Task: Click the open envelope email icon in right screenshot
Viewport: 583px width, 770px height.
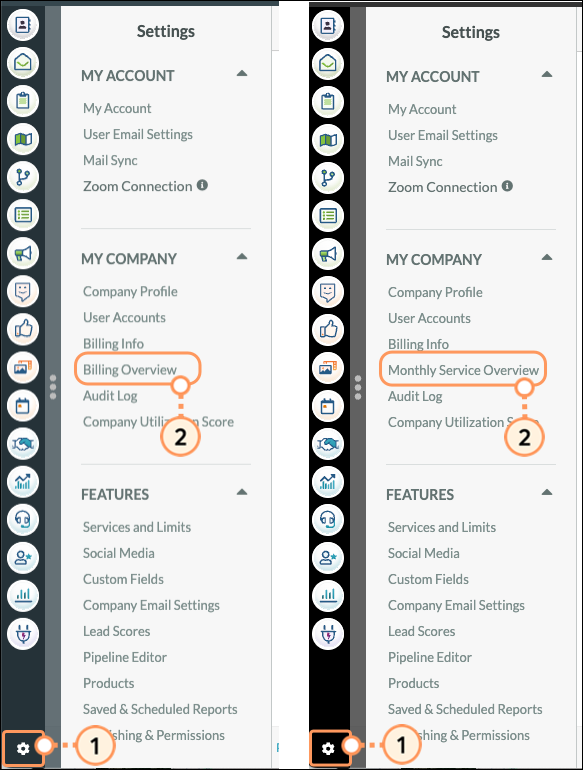Action: pyautogui.click(x=328, y=64)
